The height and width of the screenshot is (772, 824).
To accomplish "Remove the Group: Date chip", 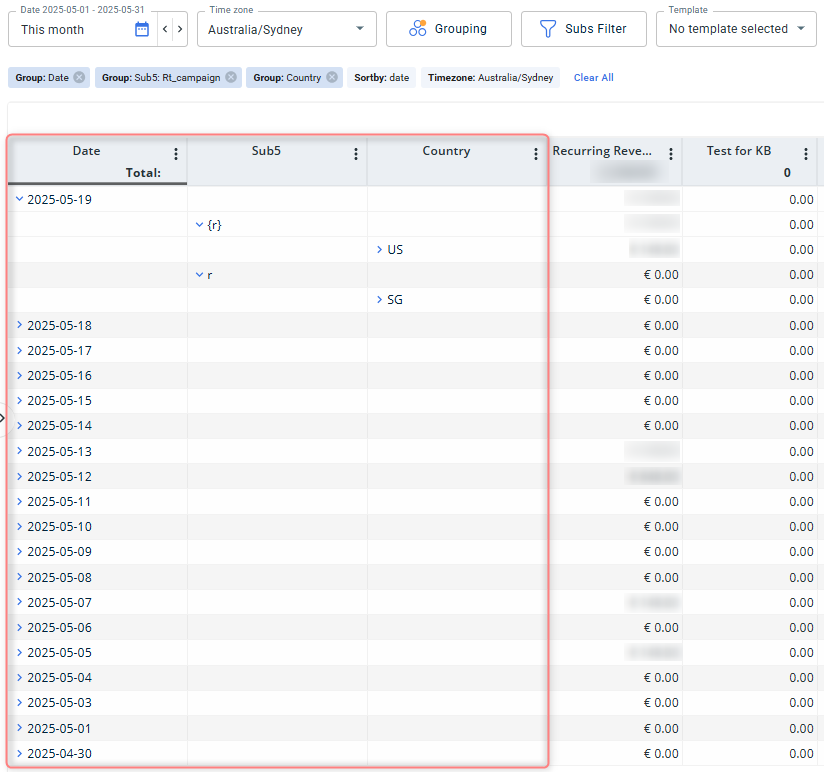I will [x=79, y=77].
